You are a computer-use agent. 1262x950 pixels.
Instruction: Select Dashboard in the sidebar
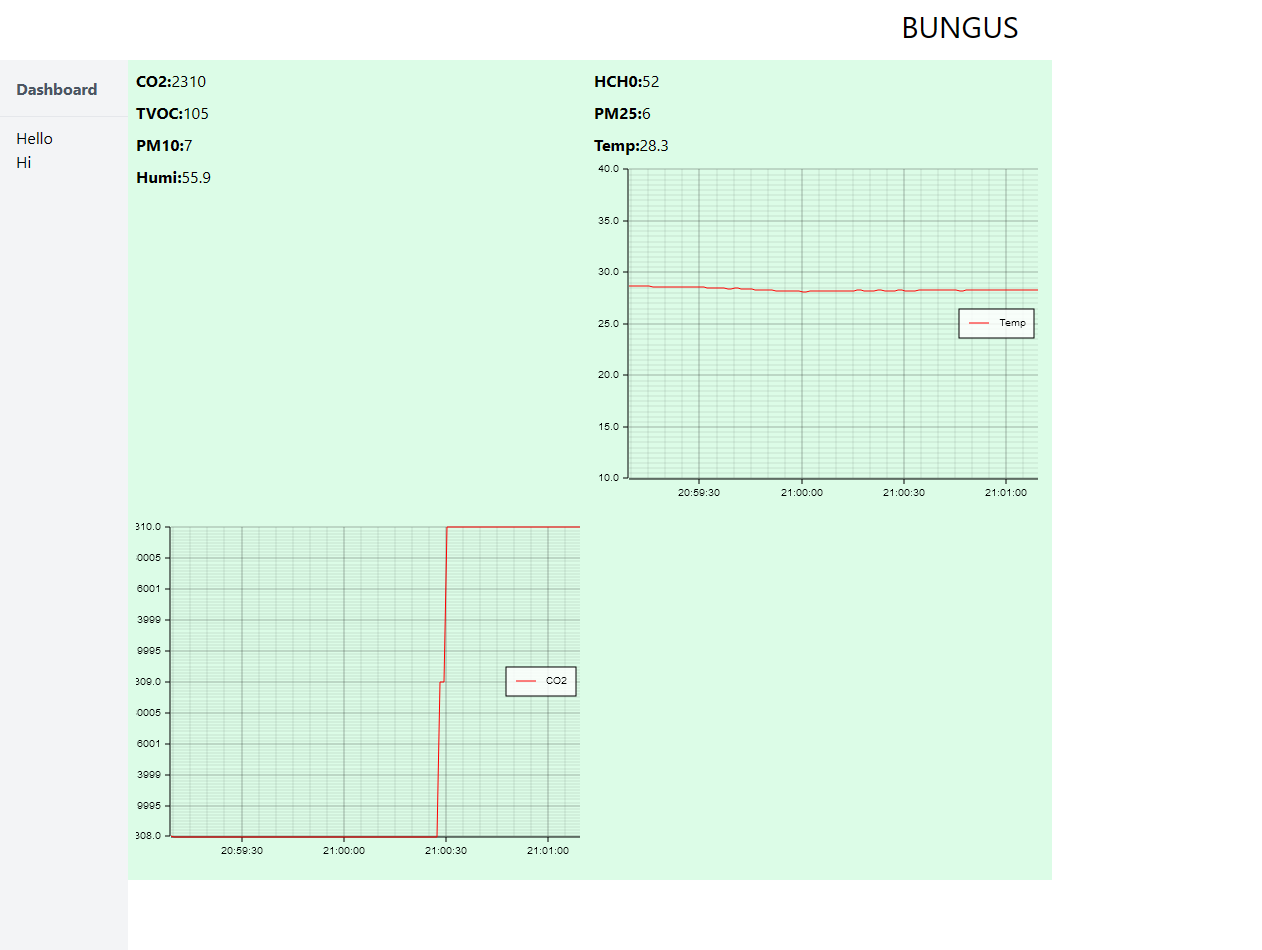56,89
